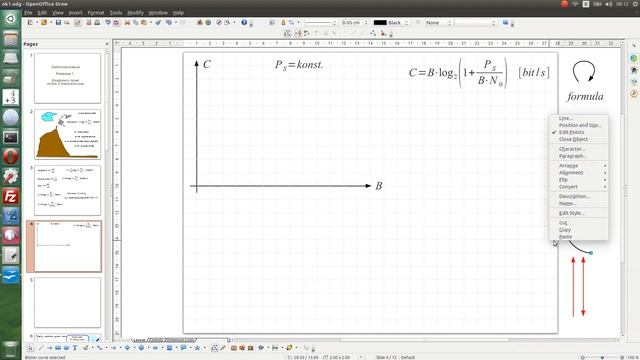Image resolution: width=640 pixels, height=360 pixels.
Task: Select the Ellipse tool
Action: [x=66, y=348]
